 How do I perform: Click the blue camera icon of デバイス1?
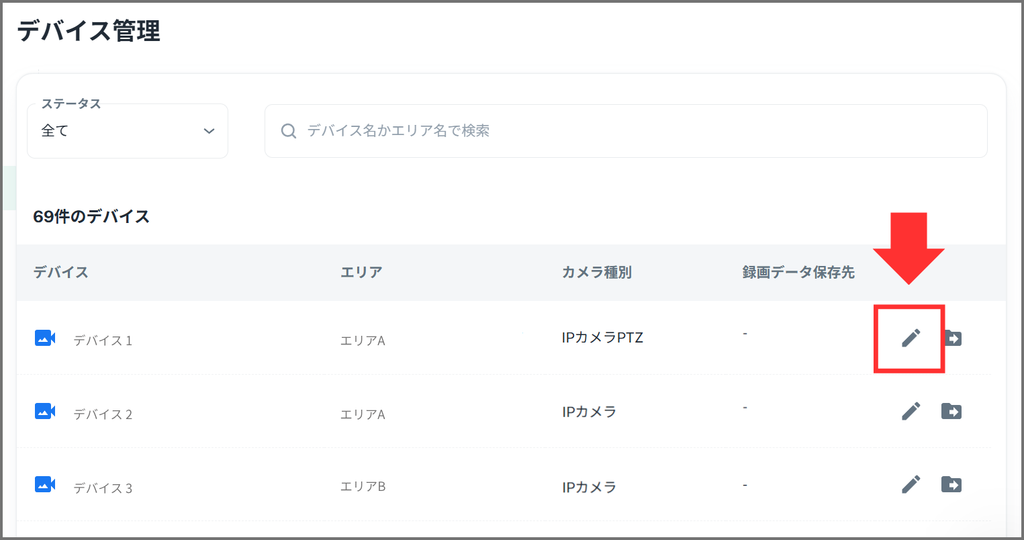[45, 338]
